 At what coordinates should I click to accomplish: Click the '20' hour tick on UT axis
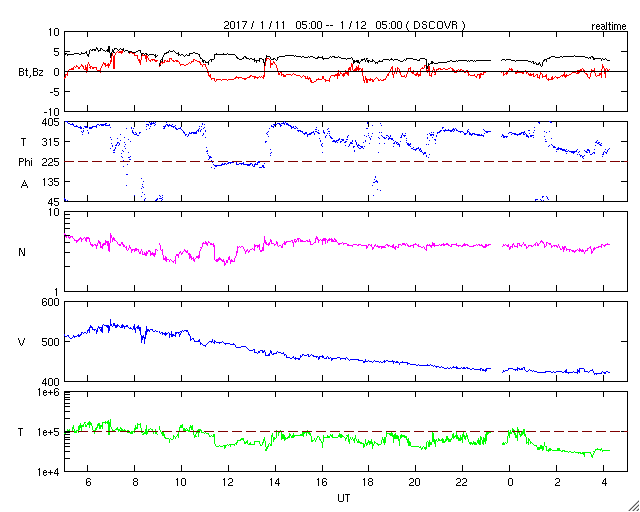[x=416, y=482]
